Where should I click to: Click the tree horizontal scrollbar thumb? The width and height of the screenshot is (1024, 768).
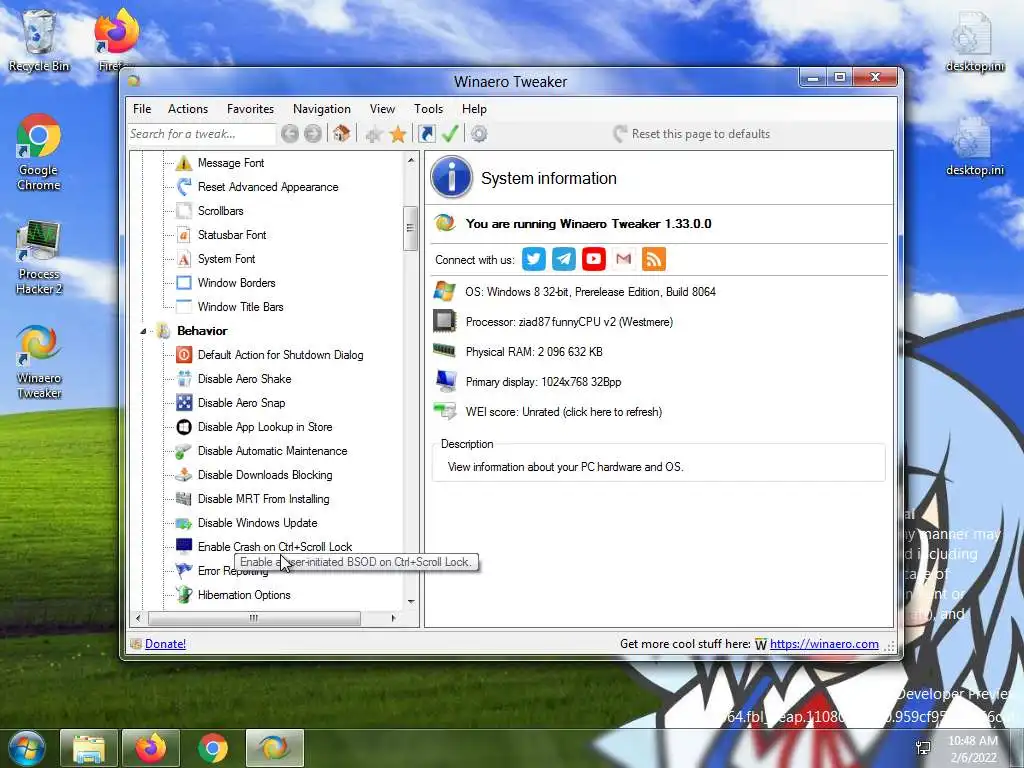(x=254, y=618)
